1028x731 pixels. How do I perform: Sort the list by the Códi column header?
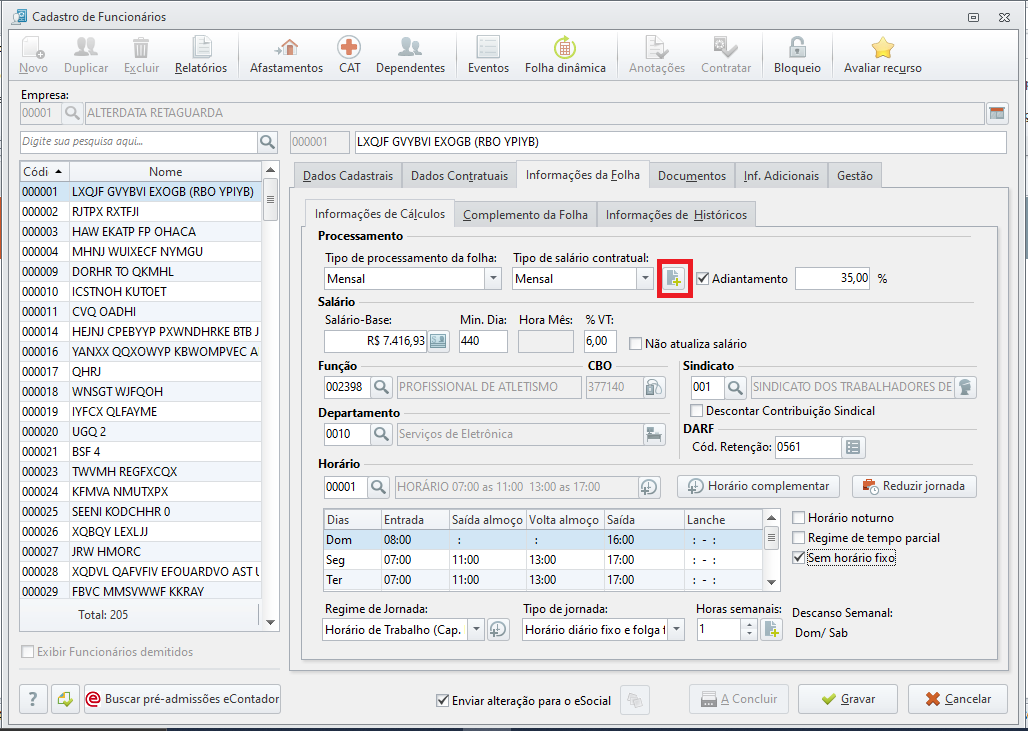coord(45,172)
